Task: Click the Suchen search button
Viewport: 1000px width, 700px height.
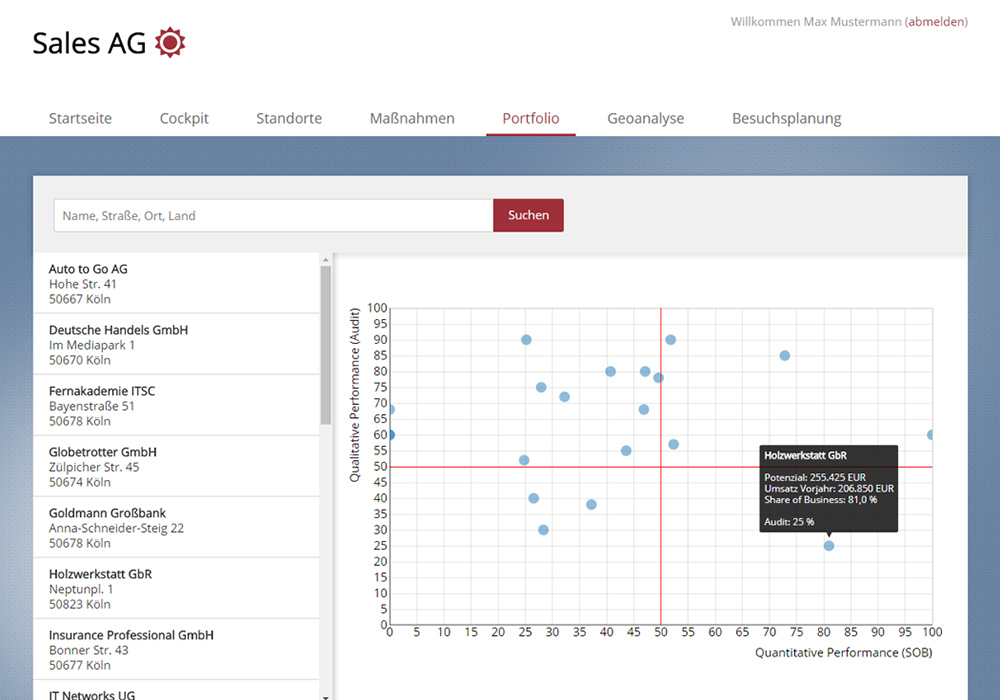Action: pos(528,215)
